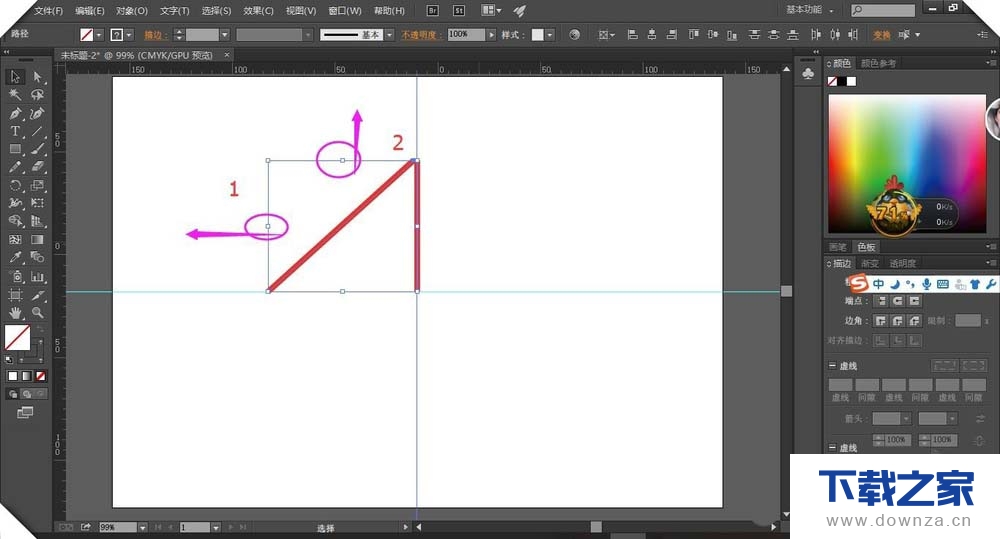This screenshot has height=539, width=1000.
Task: Open 对象(O) menu
Action: pyautogui.click(x=131, y=11)
